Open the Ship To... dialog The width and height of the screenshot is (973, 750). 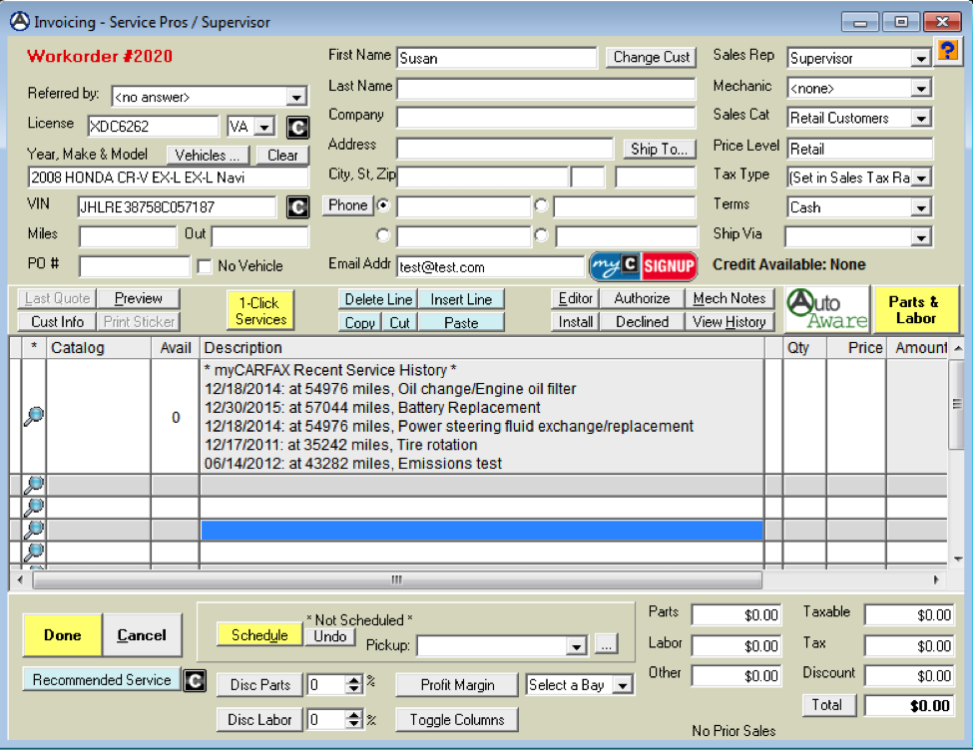[659, 149]
